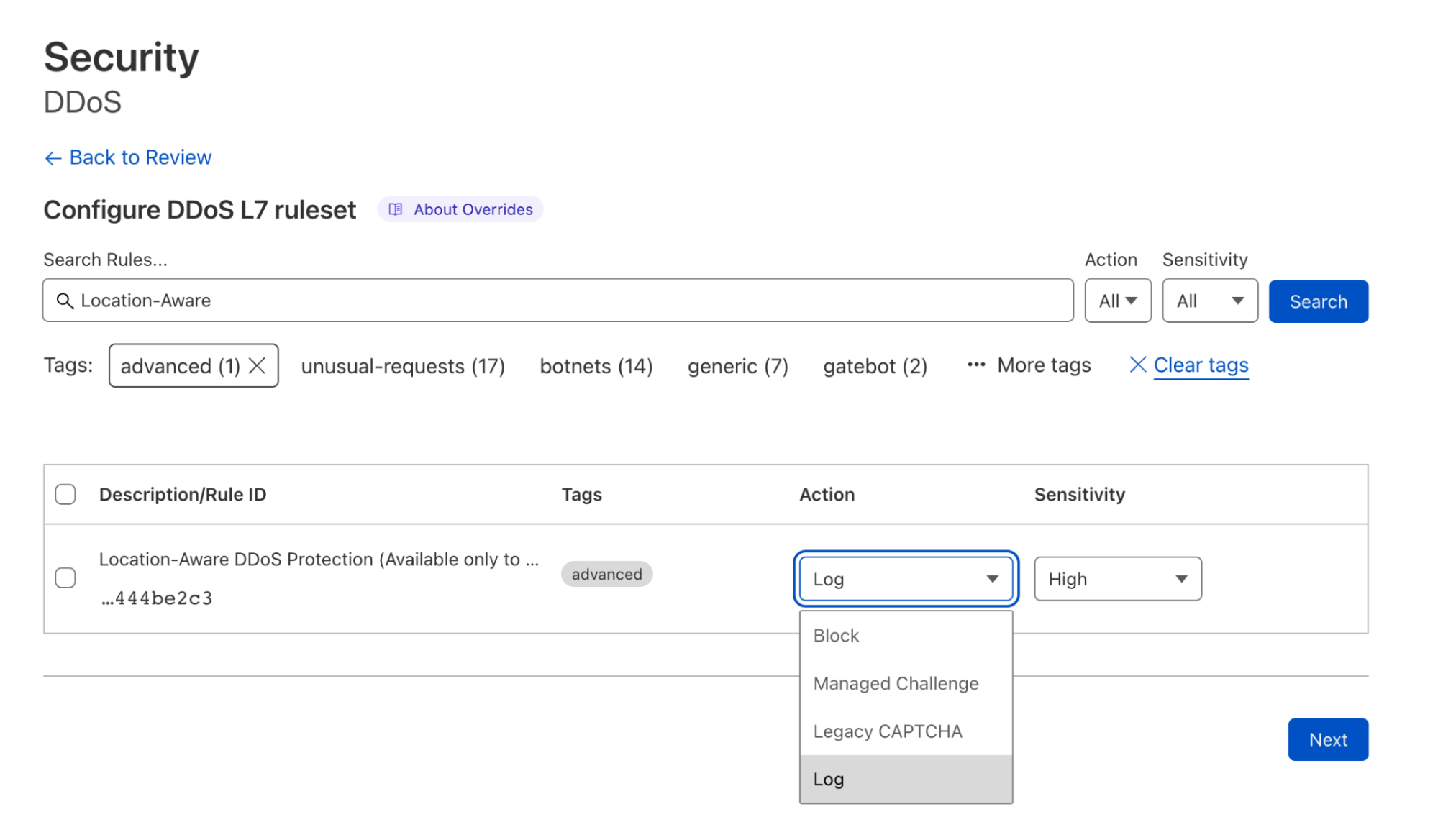Click the X icon beside Clear tags

click(x=1137, y=365)
